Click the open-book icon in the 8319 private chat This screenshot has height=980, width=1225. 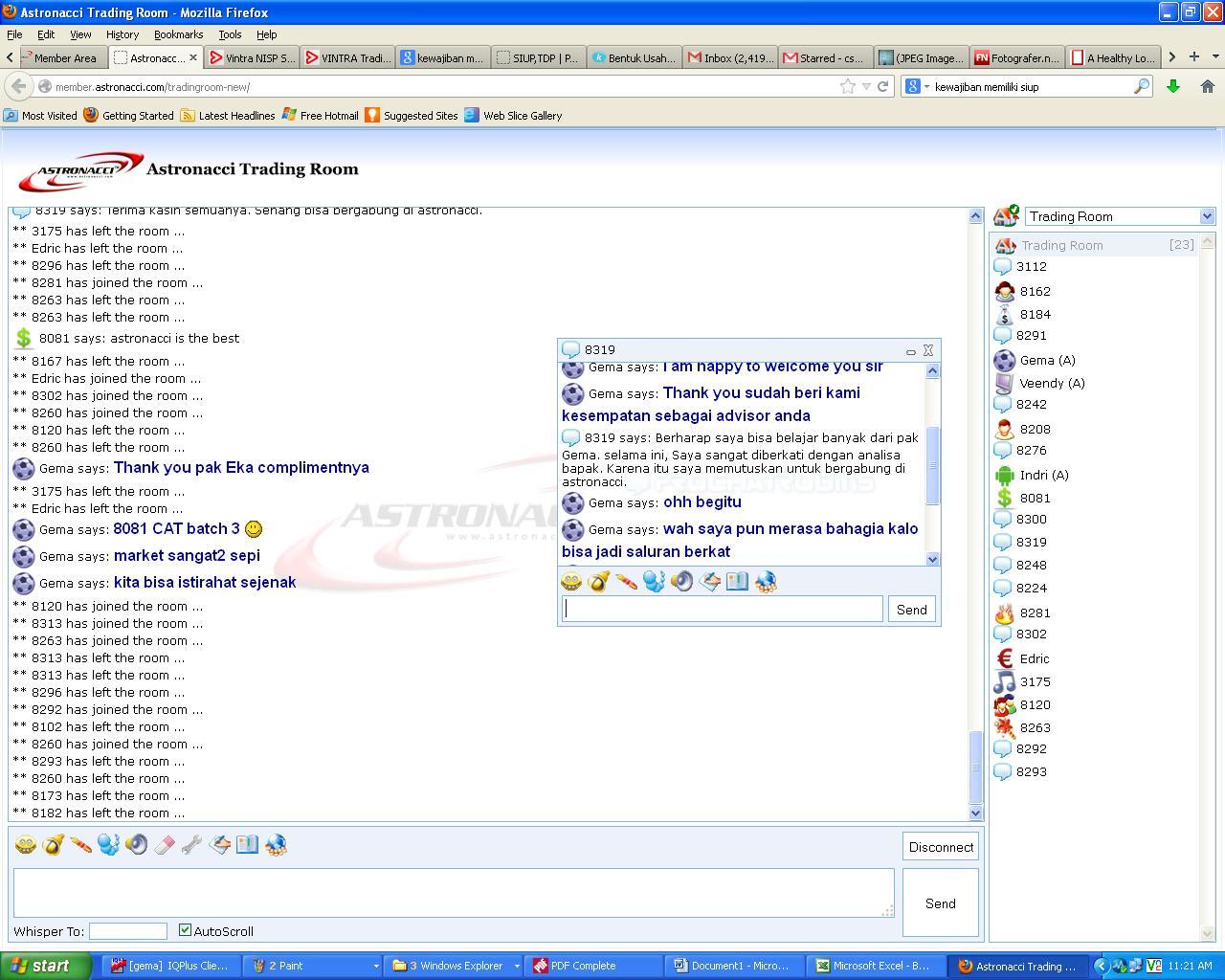737,581
